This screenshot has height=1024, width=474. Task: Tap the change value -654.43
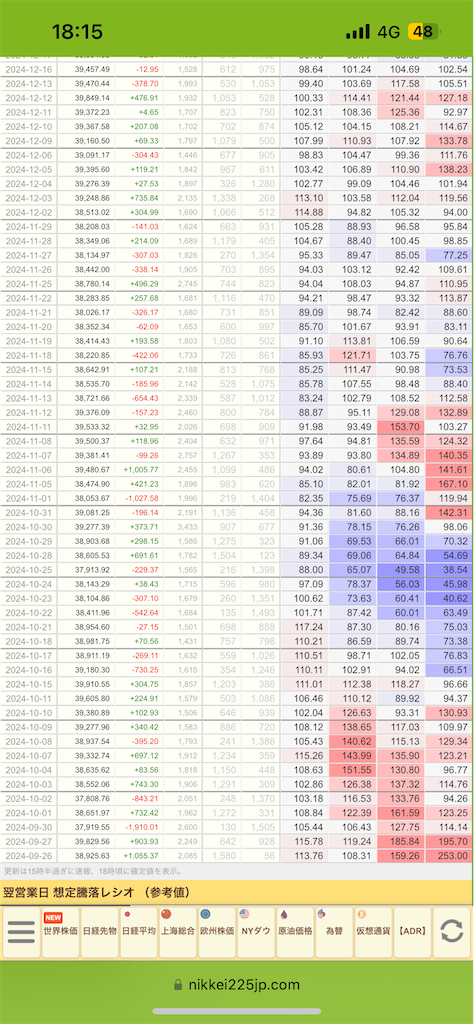click(145, 398)
